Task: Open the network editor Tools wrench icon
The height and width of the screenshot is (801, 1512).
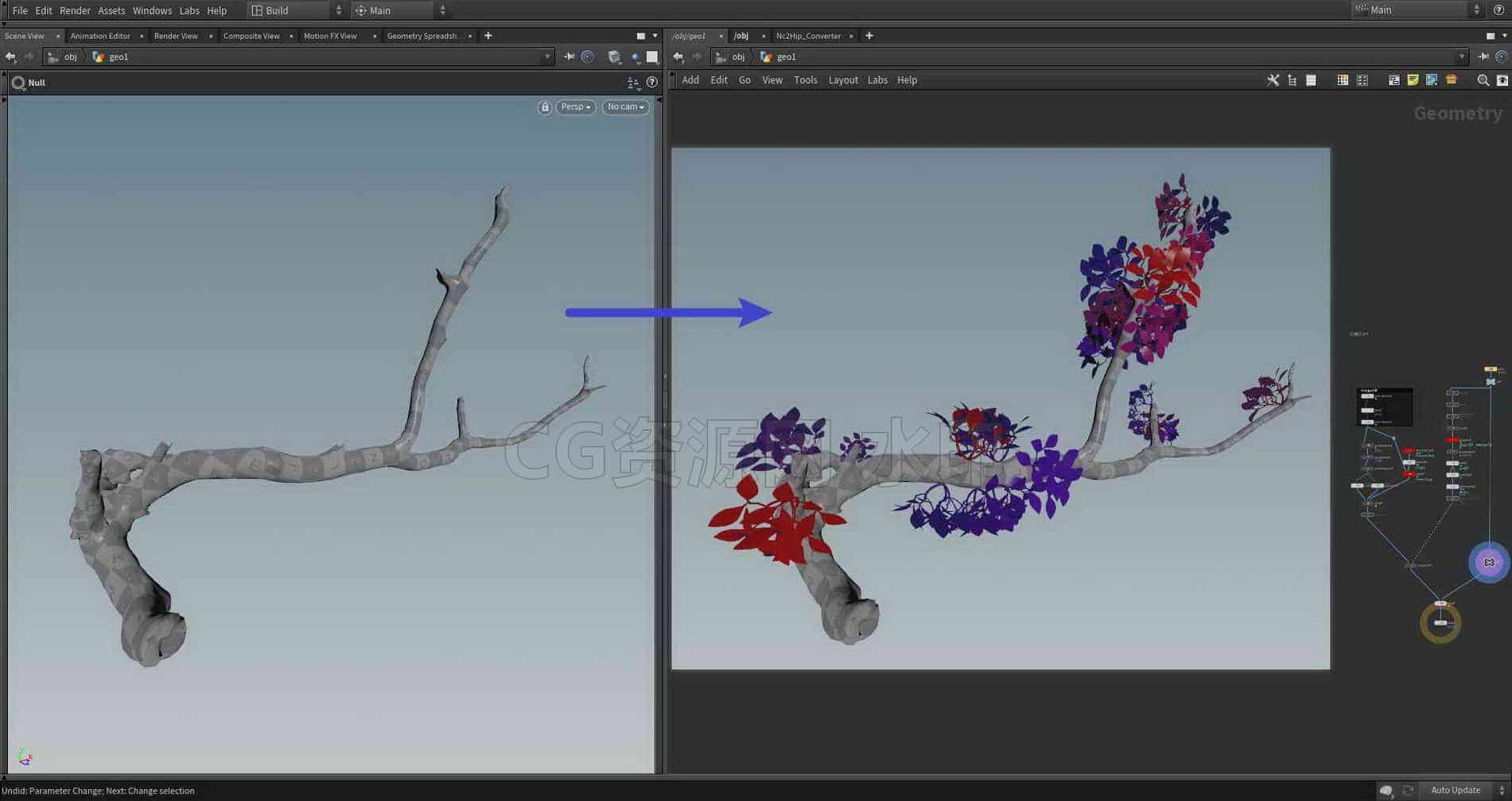Action: 1273,80
